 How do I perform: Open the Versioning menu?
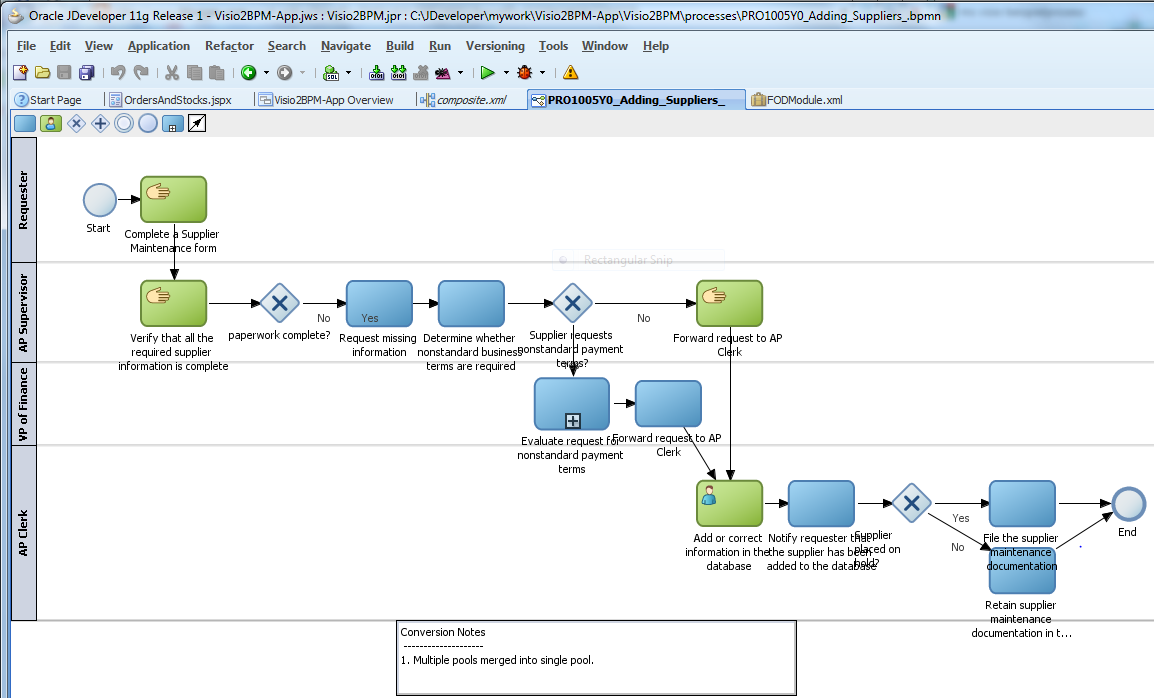point(495,46)
